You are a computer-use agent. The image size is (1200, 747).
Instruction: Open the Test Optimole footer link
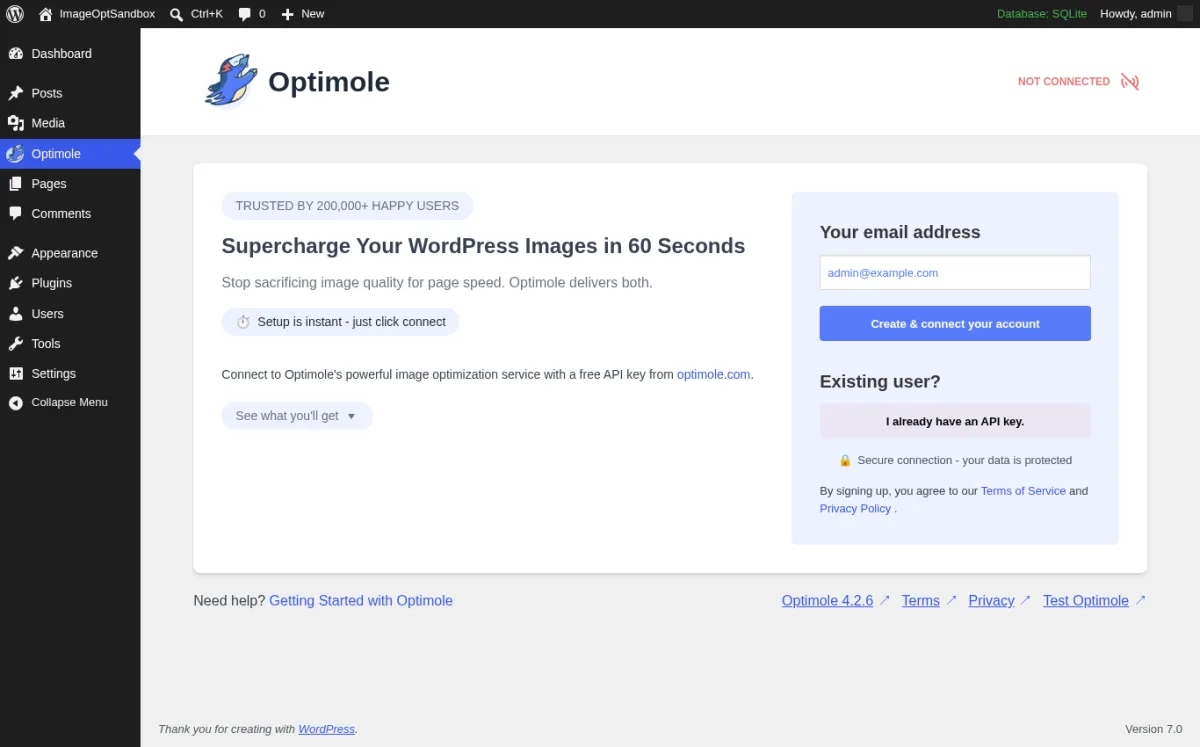pos(1085,601)
